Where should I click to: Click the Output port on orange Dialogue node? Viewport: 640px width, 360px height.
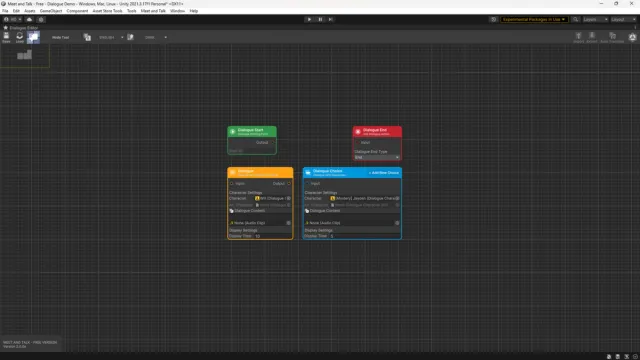pos(289,184)
